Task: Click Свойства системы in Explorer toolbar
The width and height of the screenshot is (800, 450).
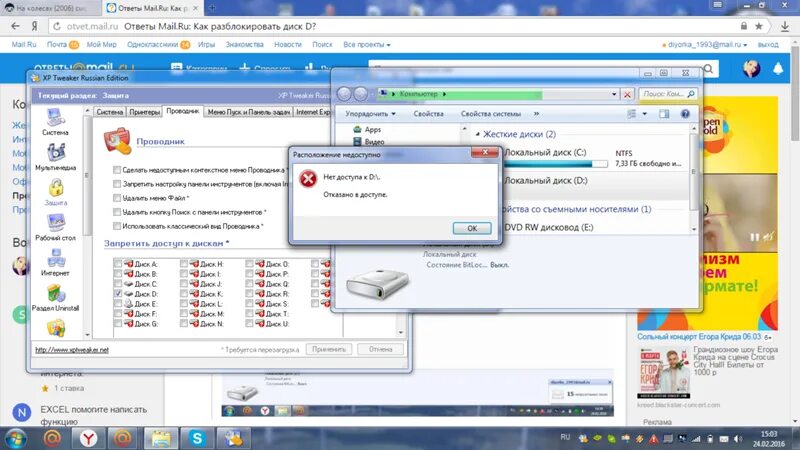Action: (x=491, y=114)
